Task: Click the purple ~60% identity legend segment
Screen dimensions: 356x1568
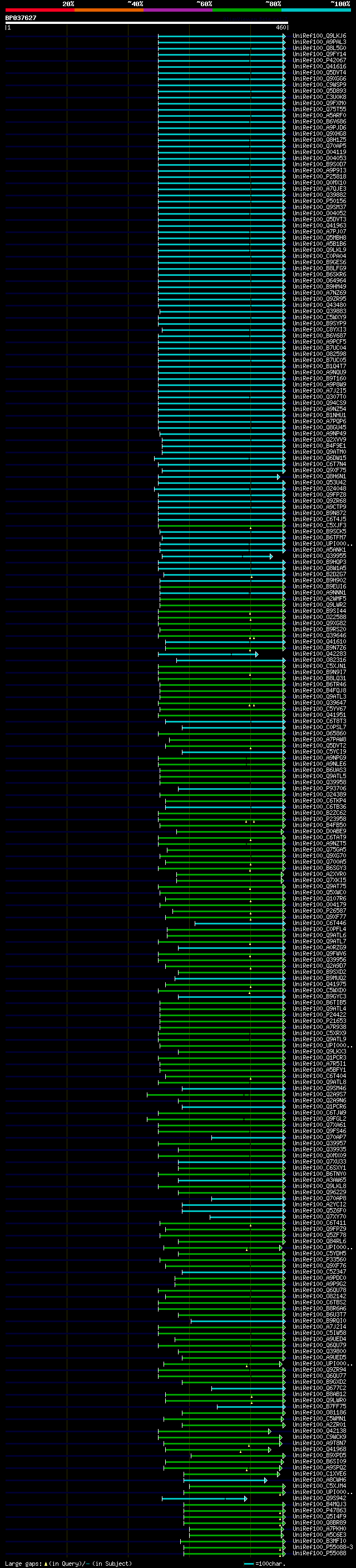Action: coord(179,10)
